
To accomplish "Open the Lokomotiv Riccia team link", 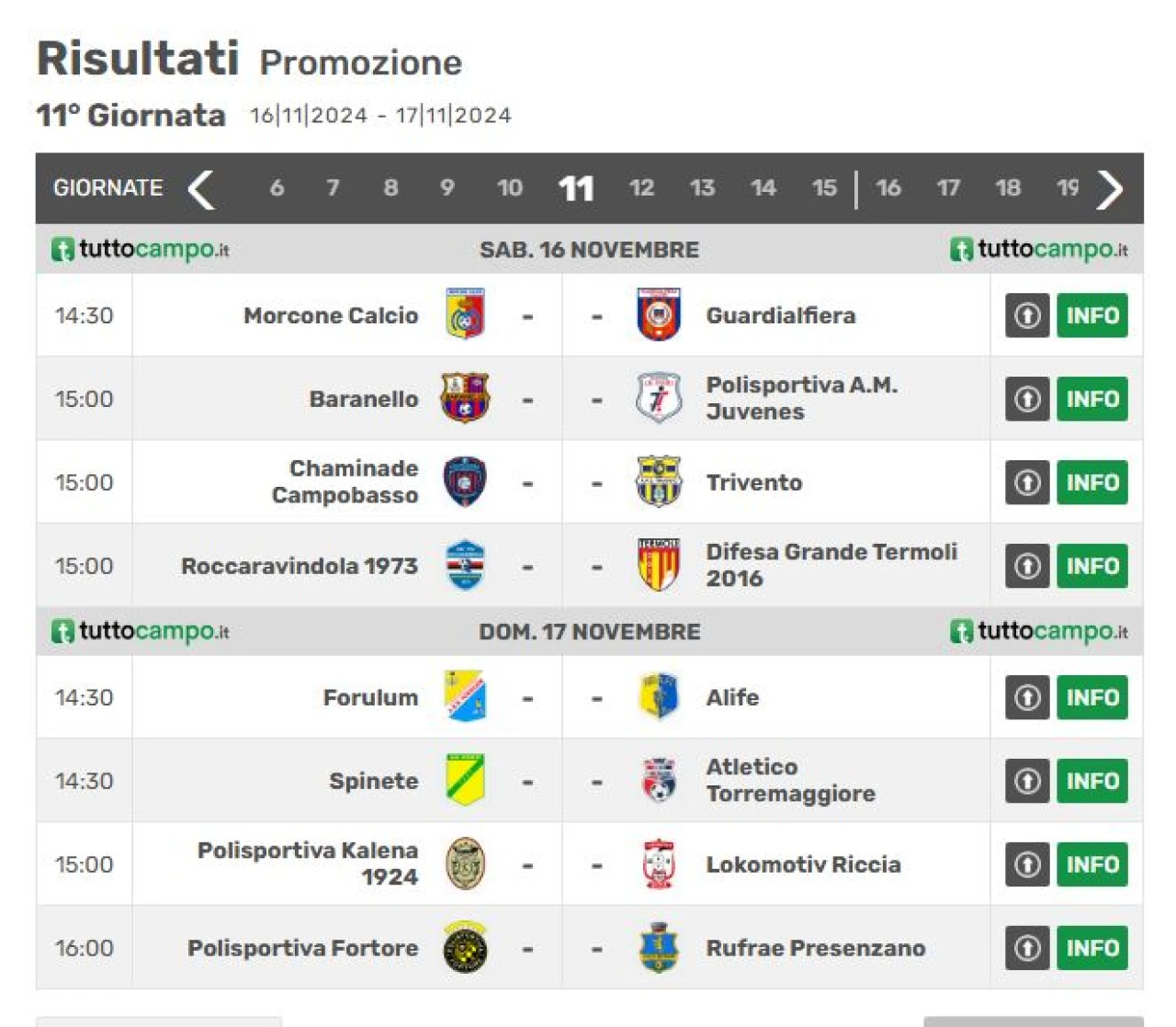I will coord(803,864).
